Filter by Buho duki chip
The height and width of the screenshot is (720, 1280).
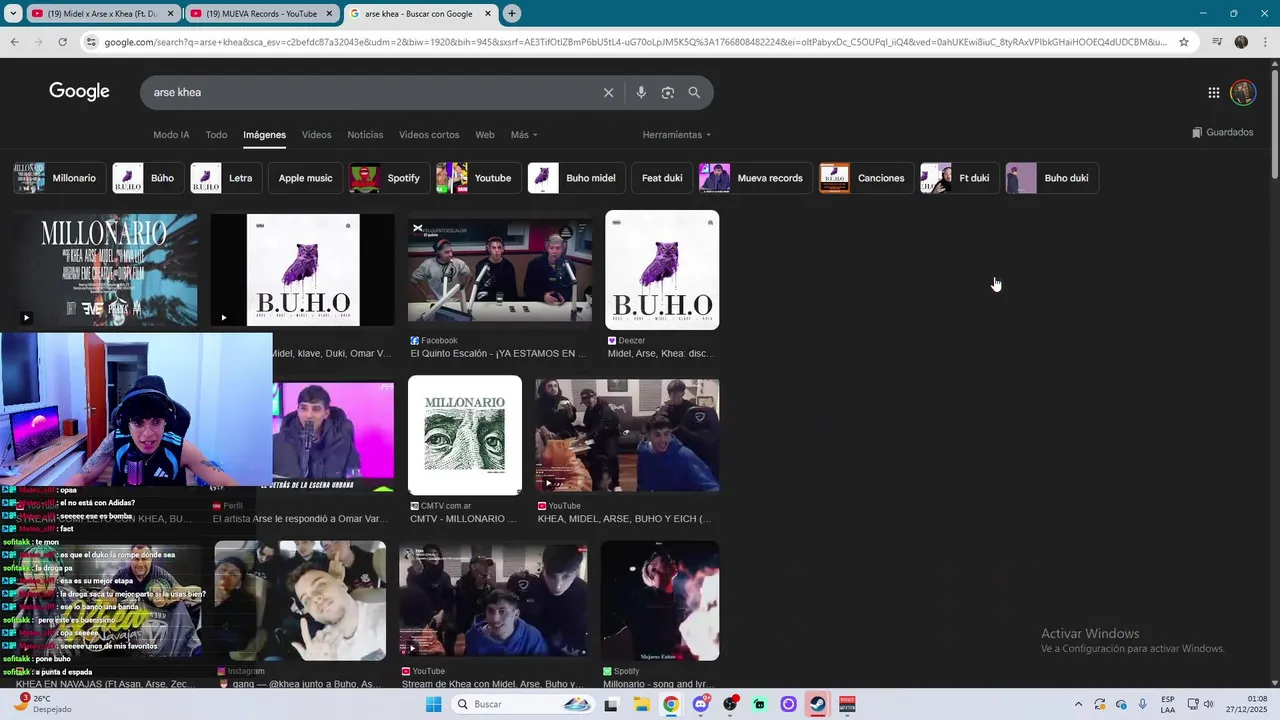[x=1052, y=178]
